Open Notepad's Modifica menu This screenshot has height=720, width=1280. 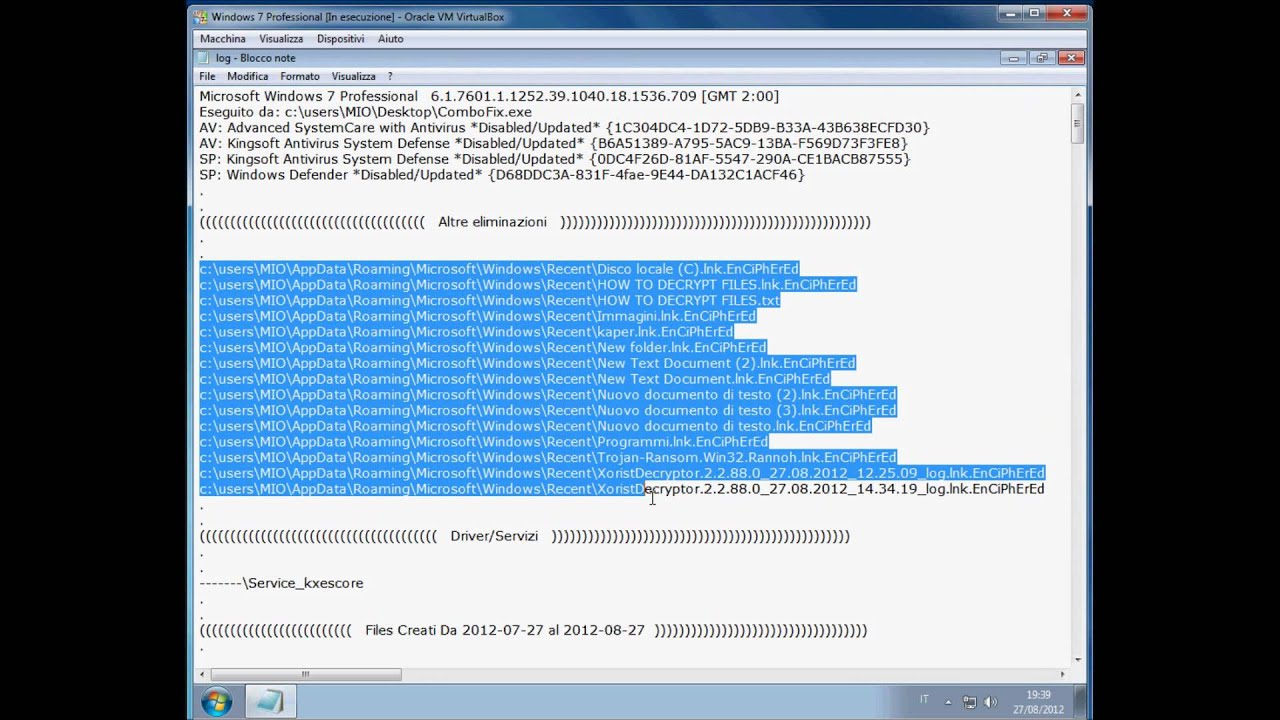(247, 76)
